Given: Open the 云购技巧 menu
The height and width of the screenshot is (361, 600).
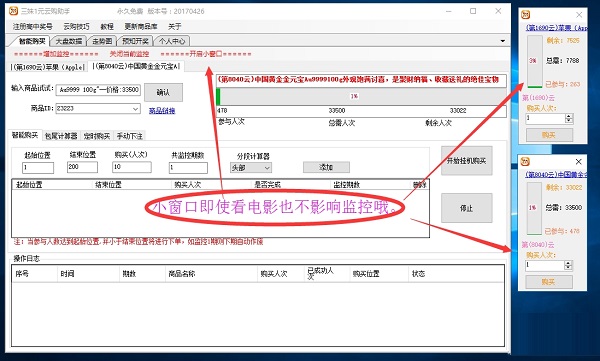Looking at the screenshot, I should click(76, 26).
